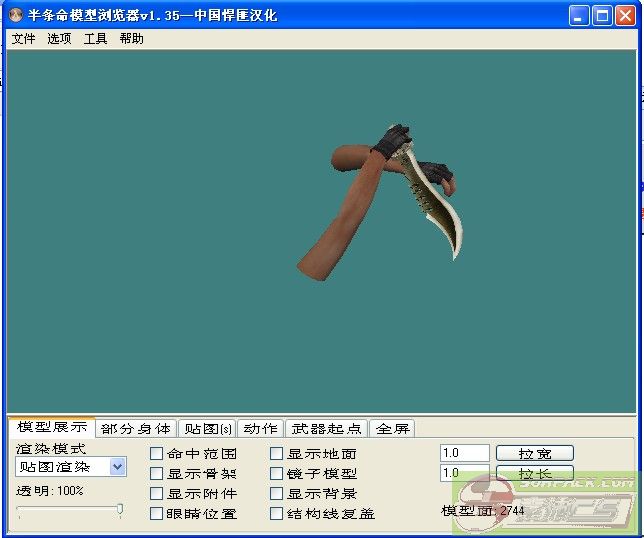Enable the 眼睛位置 checkbox

[x=156, y=513]
